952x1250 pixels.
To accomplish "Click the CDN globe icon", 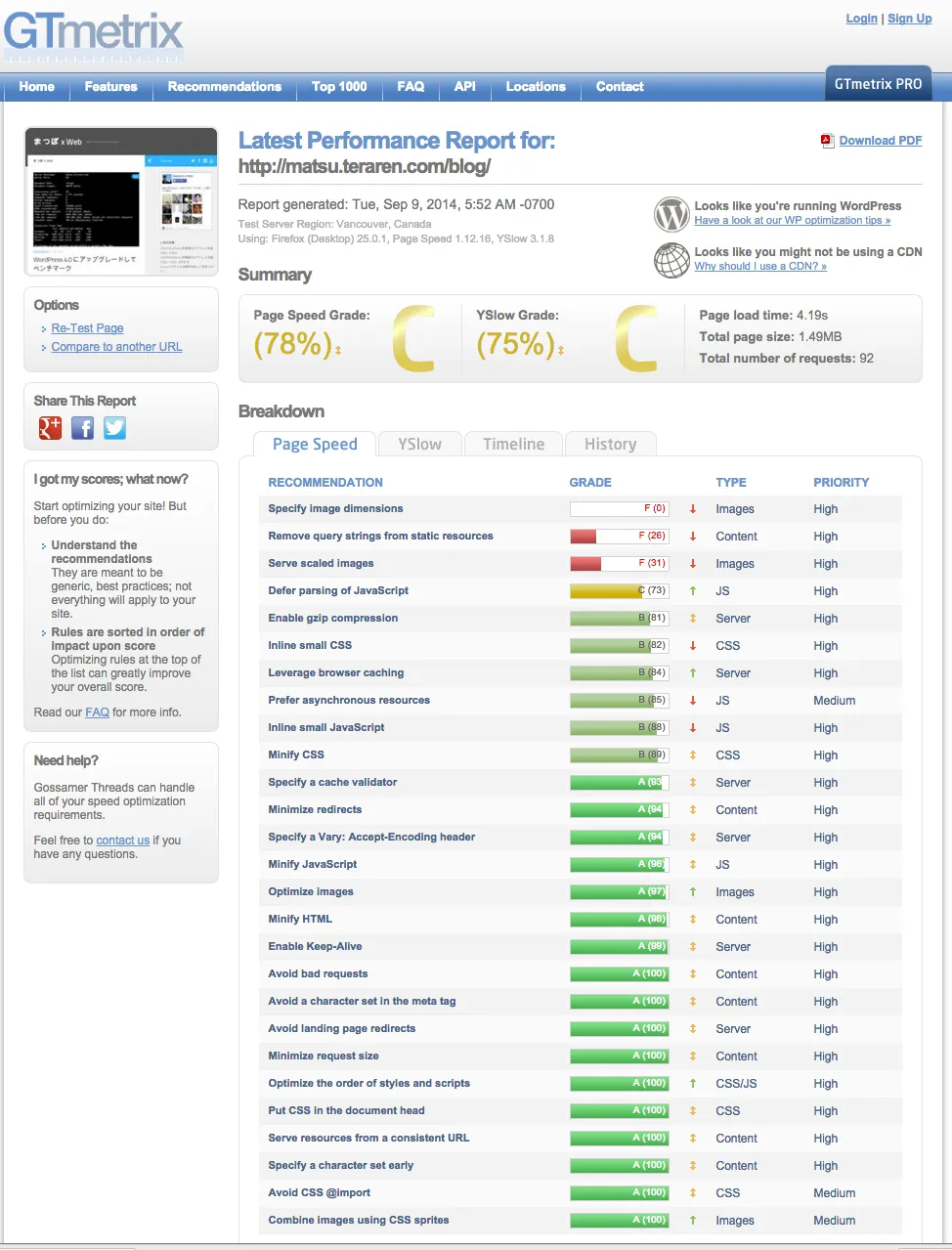I will (x=671, y=260).
